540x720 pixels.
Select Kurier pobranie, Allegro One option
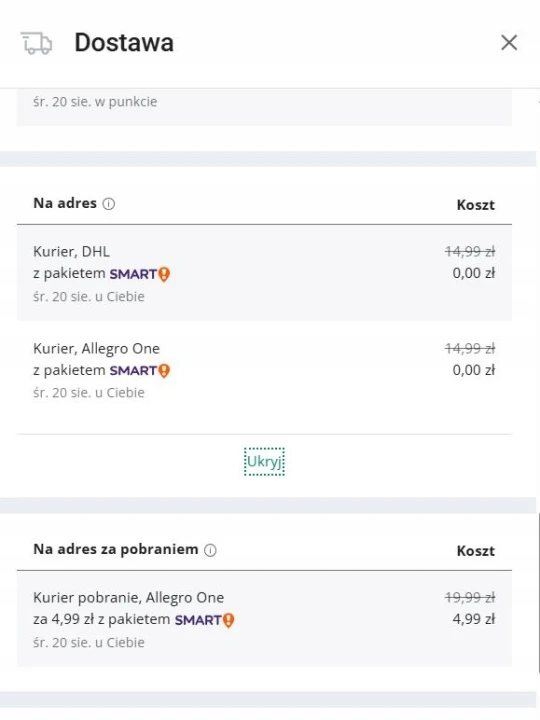[264, 619]
